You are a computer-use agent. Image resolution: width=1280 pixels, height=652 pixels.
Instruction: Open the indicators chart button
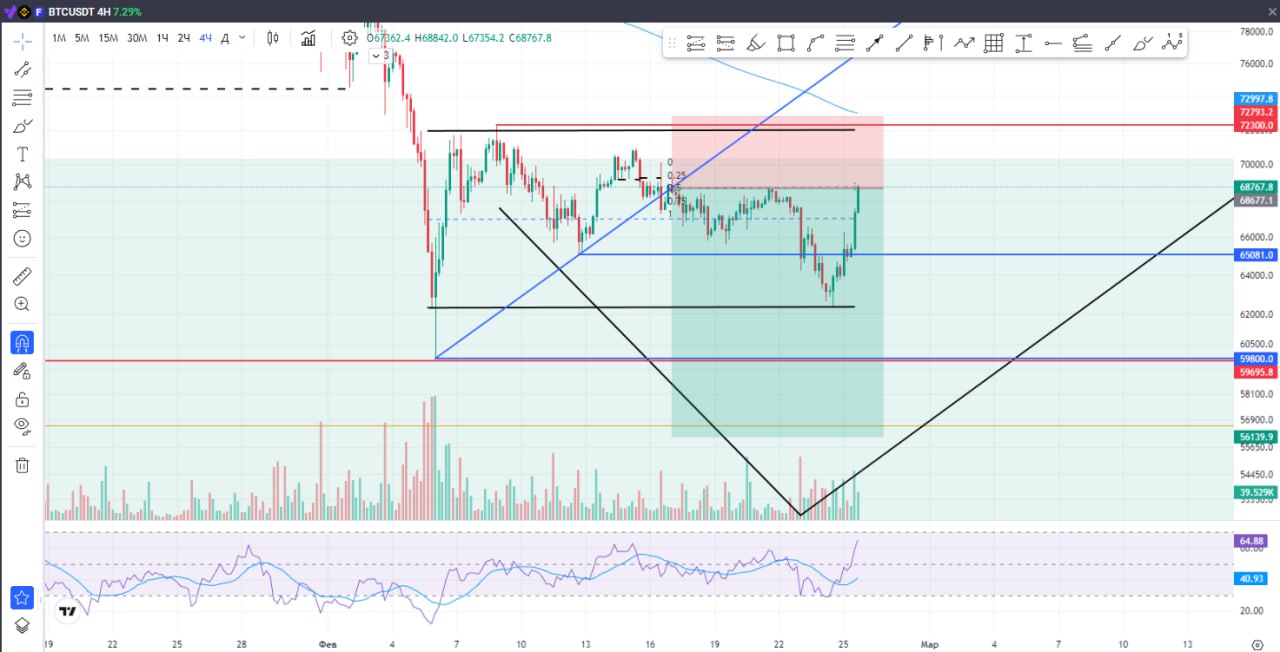coord(309,38)
